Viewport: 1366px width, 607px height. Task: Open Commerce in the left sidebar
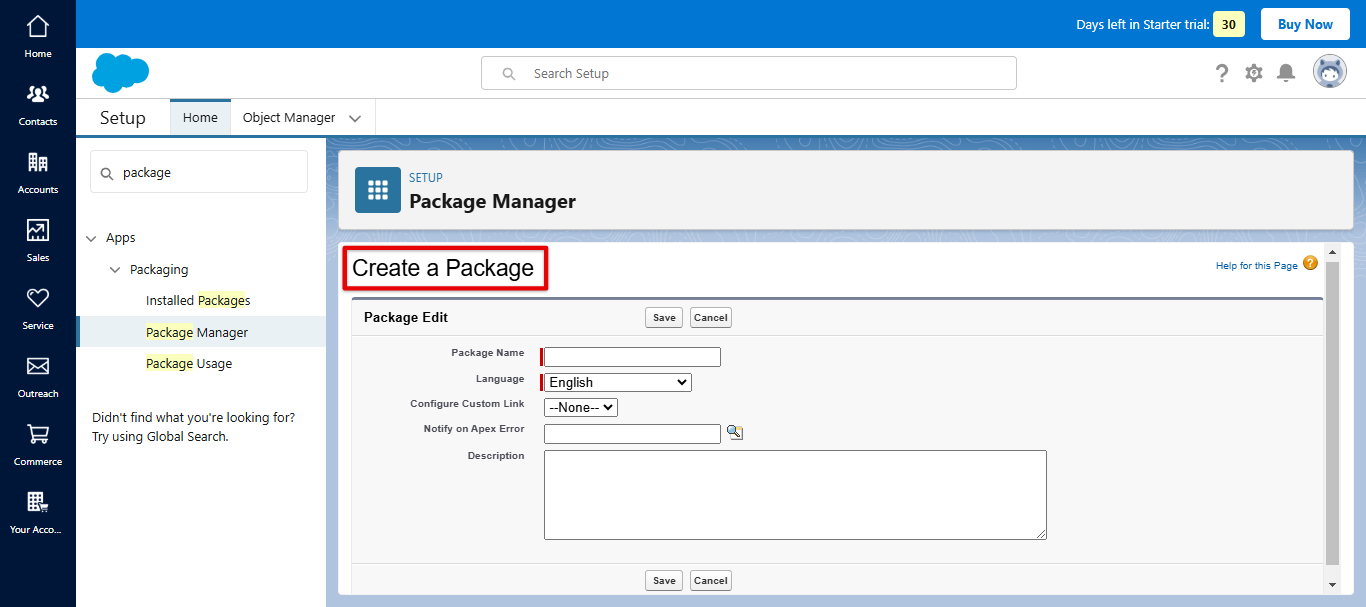[x=38, y=444]
